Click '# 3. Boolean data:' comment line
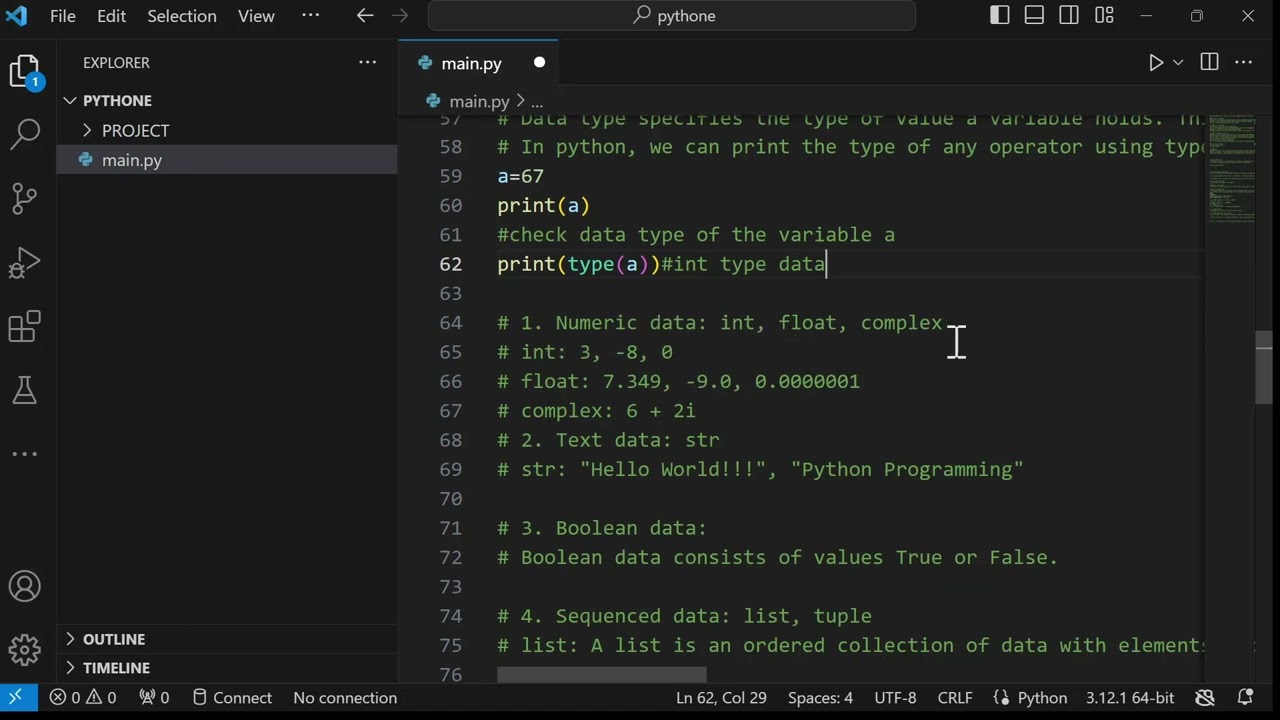The image size is (1280, 720). (x=602, y=528)
